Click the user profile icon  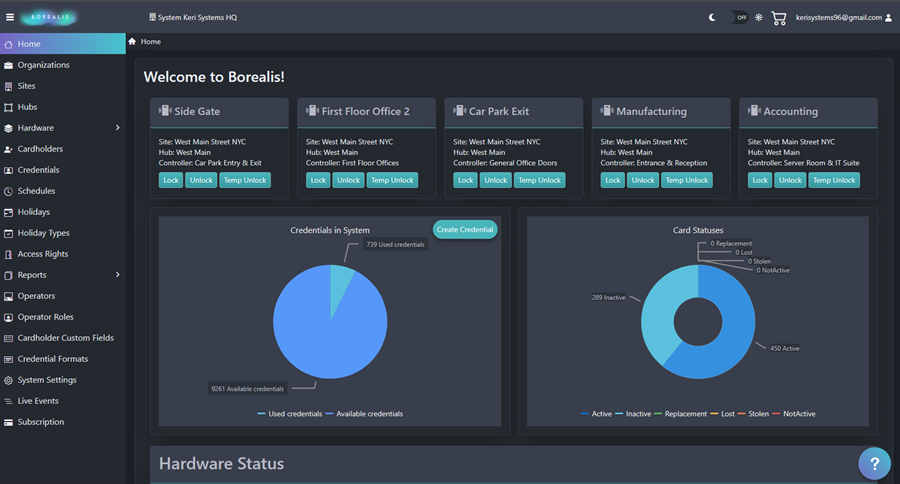[x=889, y=18]
